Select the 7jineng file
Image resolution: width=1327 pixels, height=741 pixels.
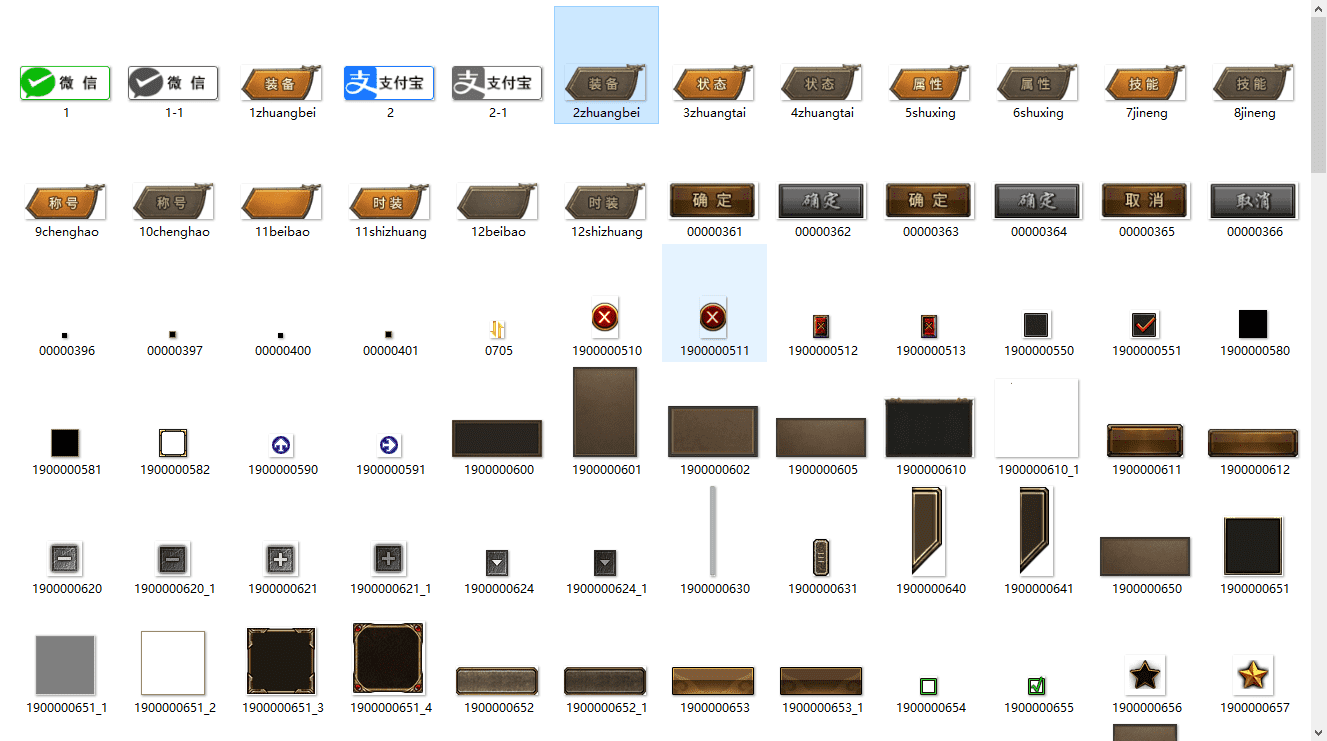pyautogui.click(x=1146, y=83)
